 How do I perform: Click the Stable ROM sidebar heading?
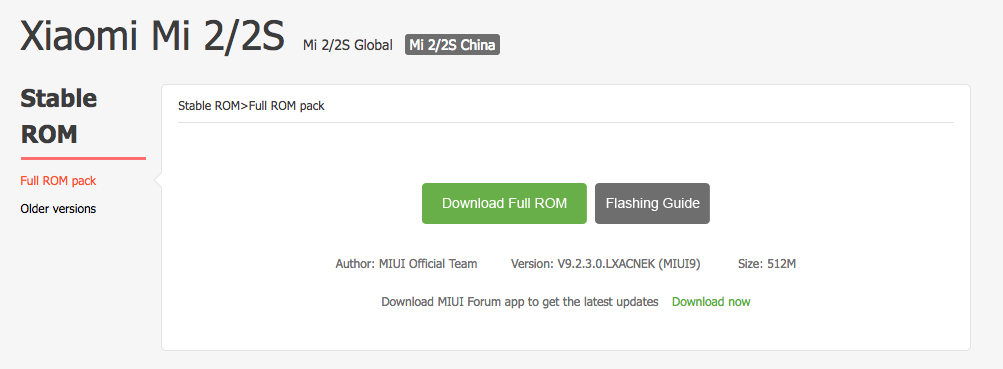point(59,116)
